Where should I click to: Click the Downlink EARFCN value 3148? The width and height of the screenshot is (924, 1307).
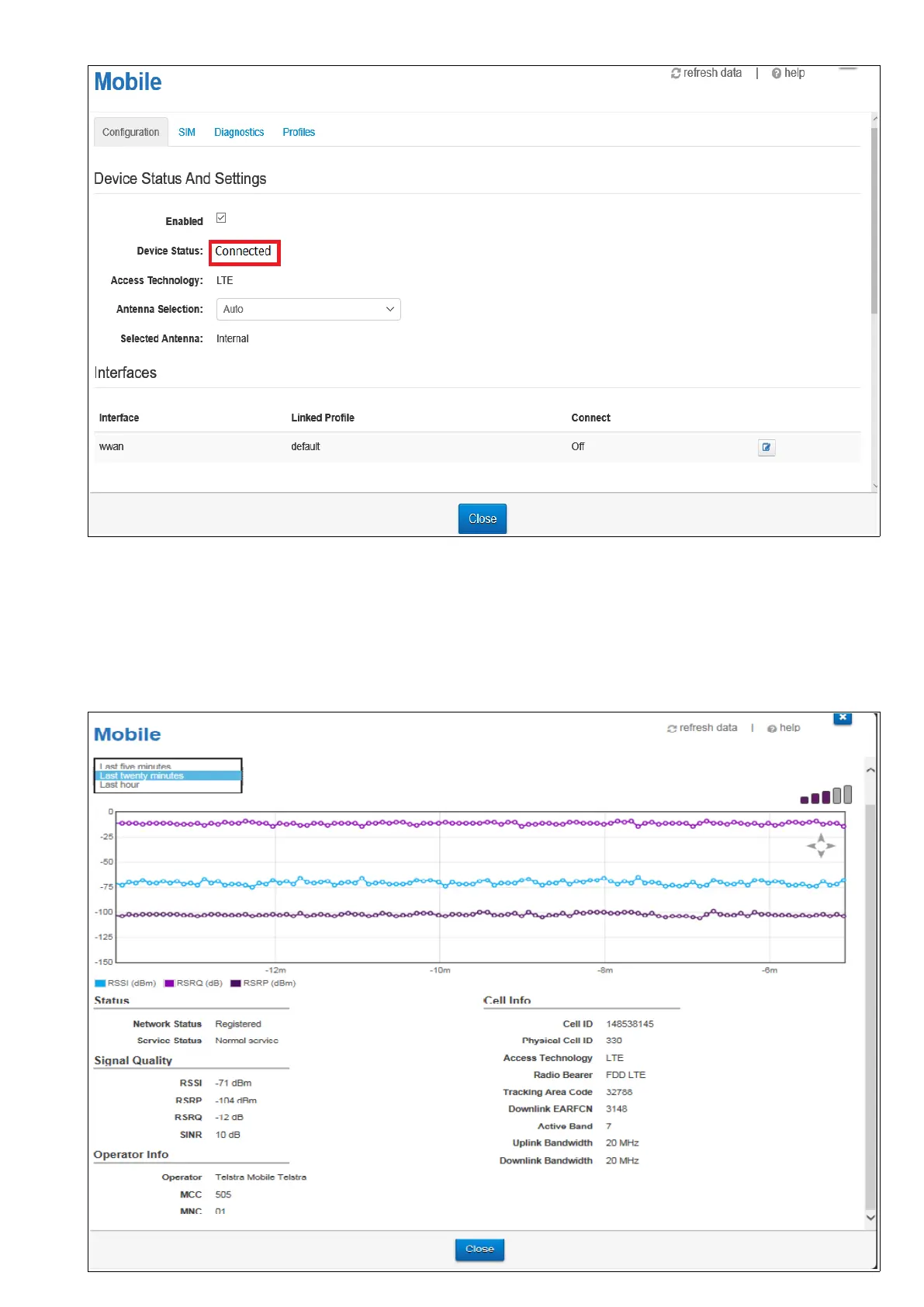(x=617, y=1109)
